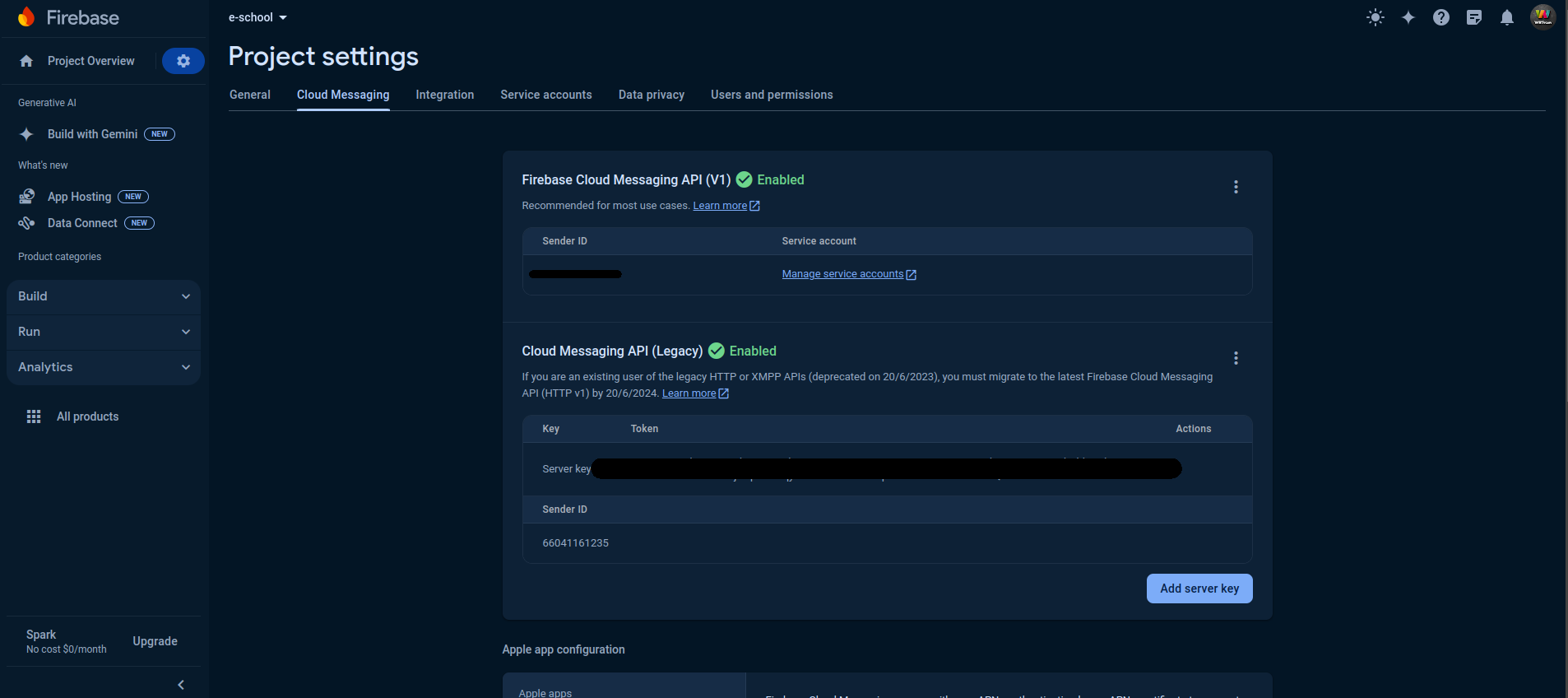This screenshot has width=1568, height=698.
Task: Open the user account avatar
Action: (1542, 16)
